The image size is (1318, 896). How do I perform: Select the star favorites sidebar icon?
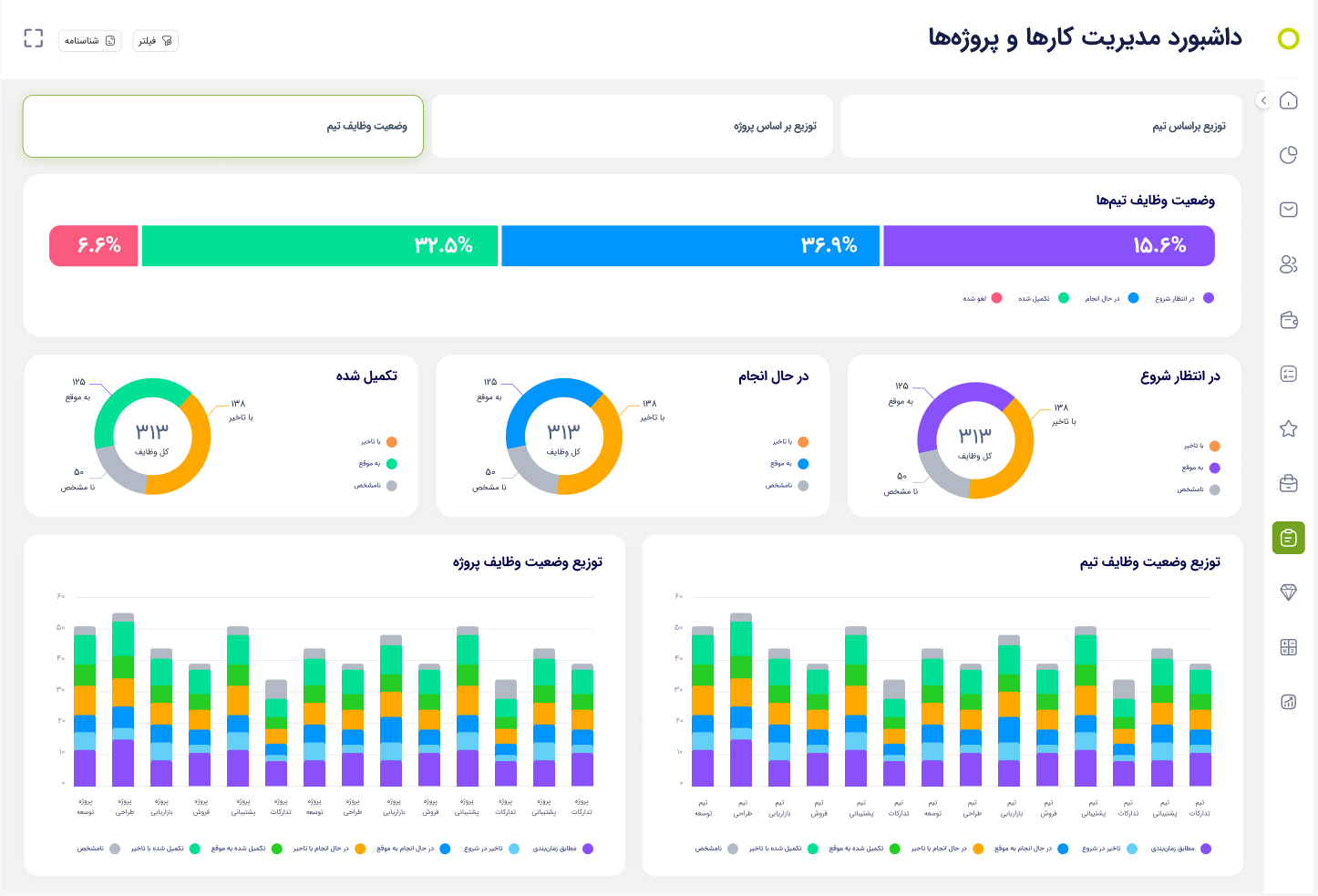click(1288, 428)
